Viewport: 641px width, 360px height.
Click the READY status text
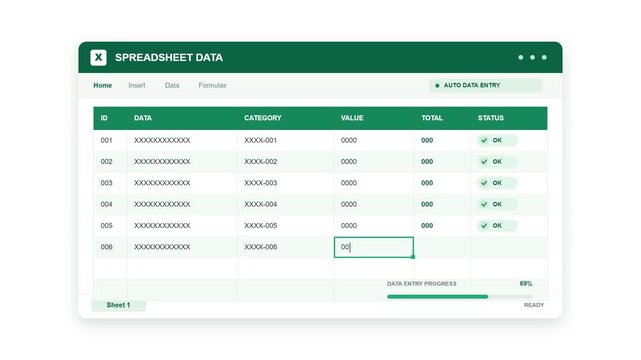pyautogui.click(x=534, y=305)
